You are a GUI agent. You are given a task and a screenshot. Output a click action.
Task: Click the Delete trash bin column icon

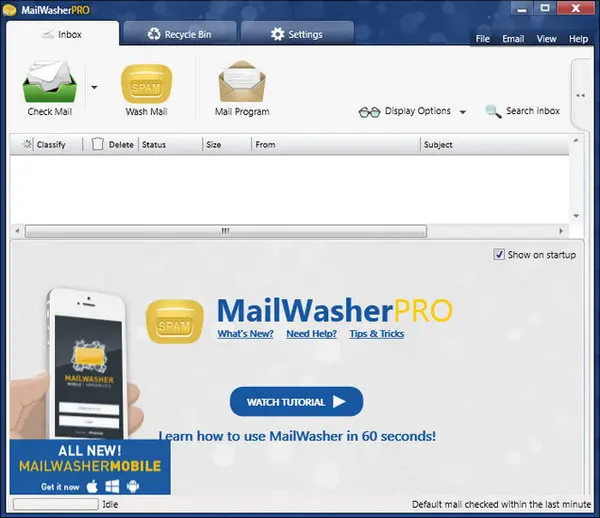(x=97, y=144)
